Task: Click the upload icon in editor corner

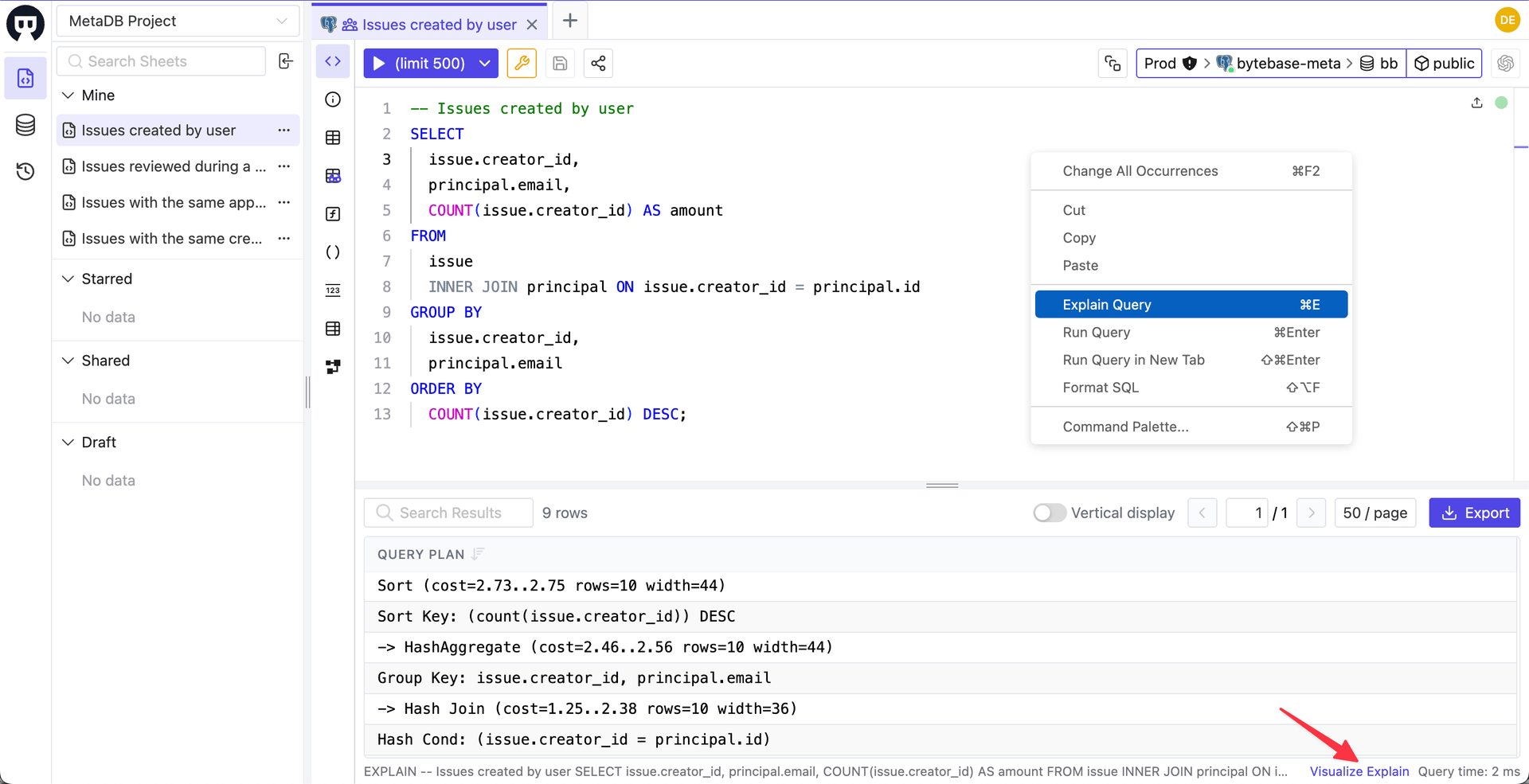Action: [1476, 103]
